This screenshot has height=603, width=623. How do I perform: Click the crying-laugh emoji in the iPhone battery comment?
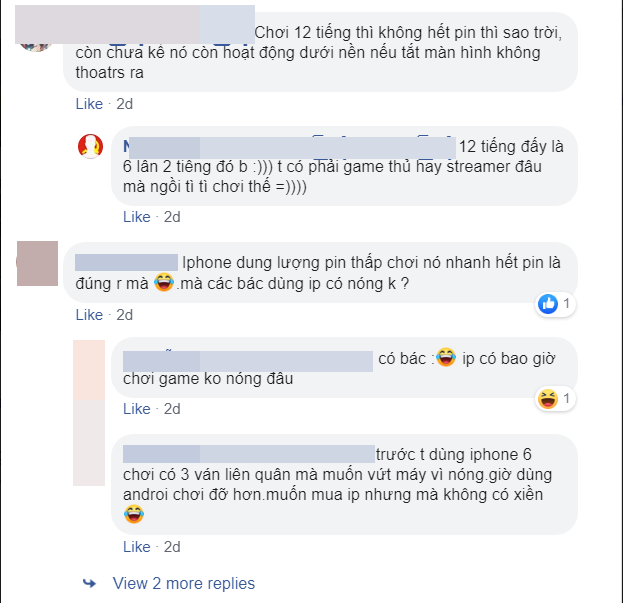(x=164, y=282)
